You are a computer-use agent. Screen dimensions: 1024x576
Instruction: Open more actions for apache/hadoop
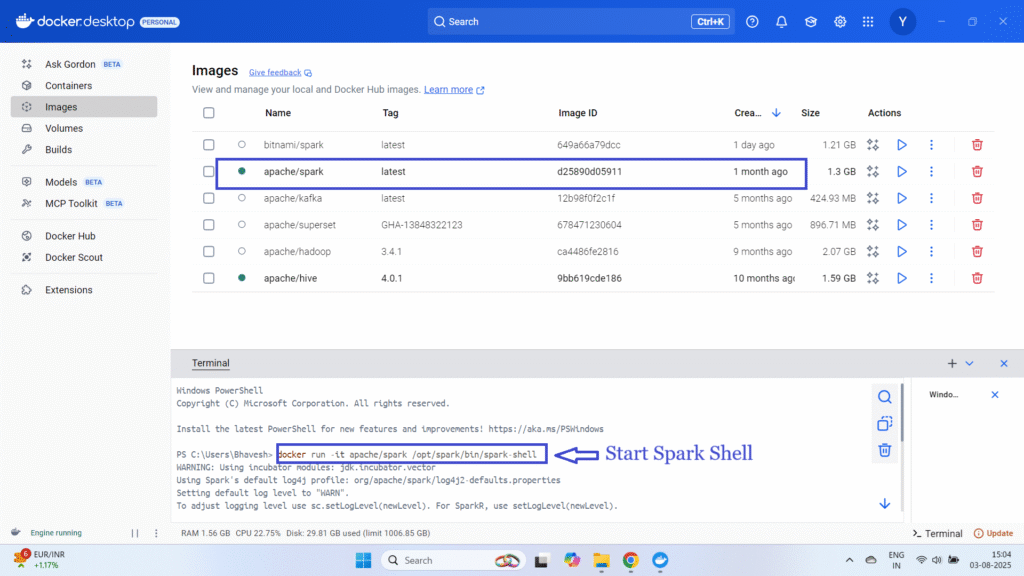coord(931,251)
